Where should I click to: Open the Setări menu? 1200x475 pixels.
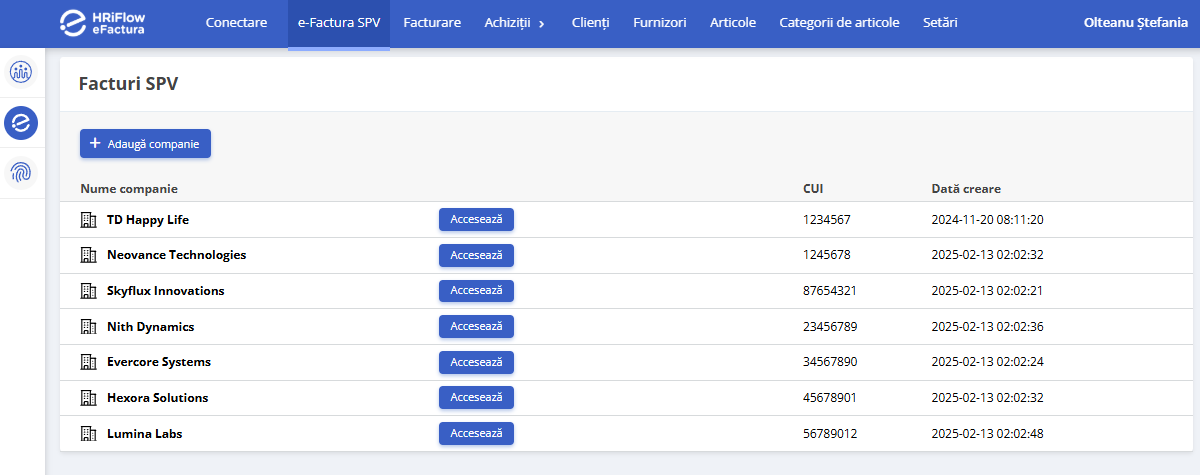click(940, 23)
